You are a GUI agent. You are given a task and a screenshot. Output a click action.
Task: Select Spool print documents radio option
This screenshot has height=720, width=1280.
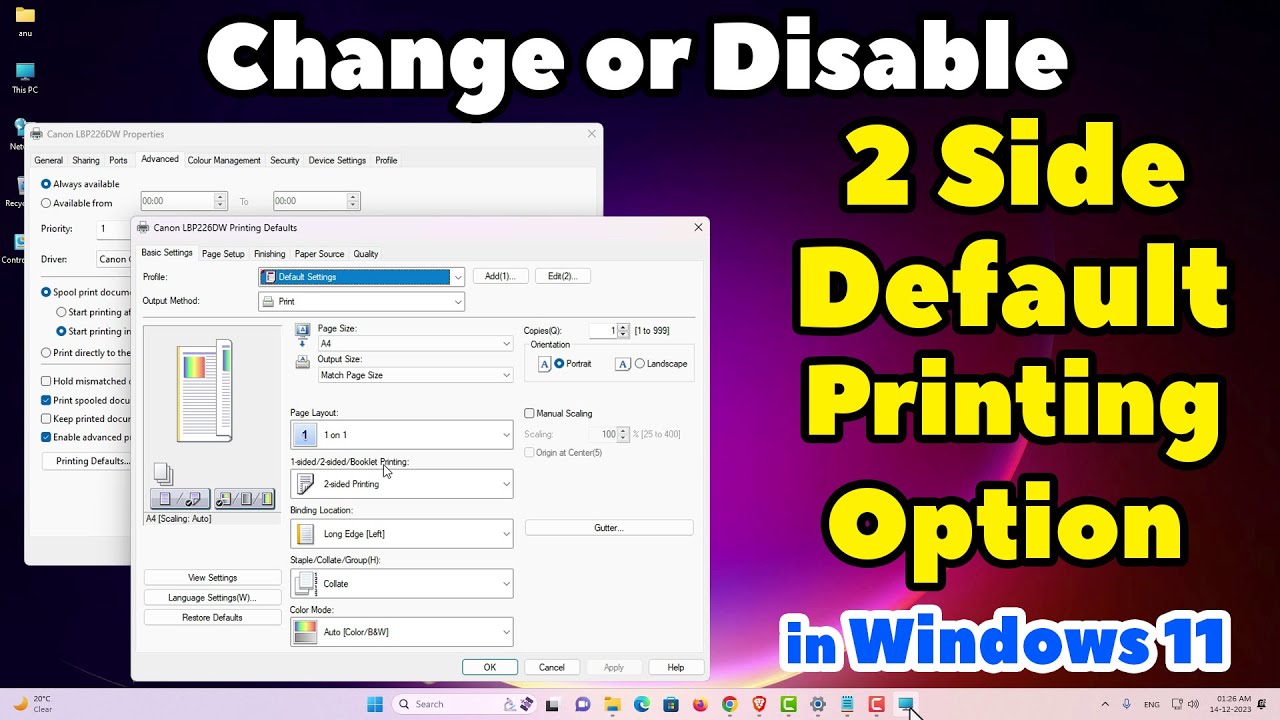pos(46,292)
